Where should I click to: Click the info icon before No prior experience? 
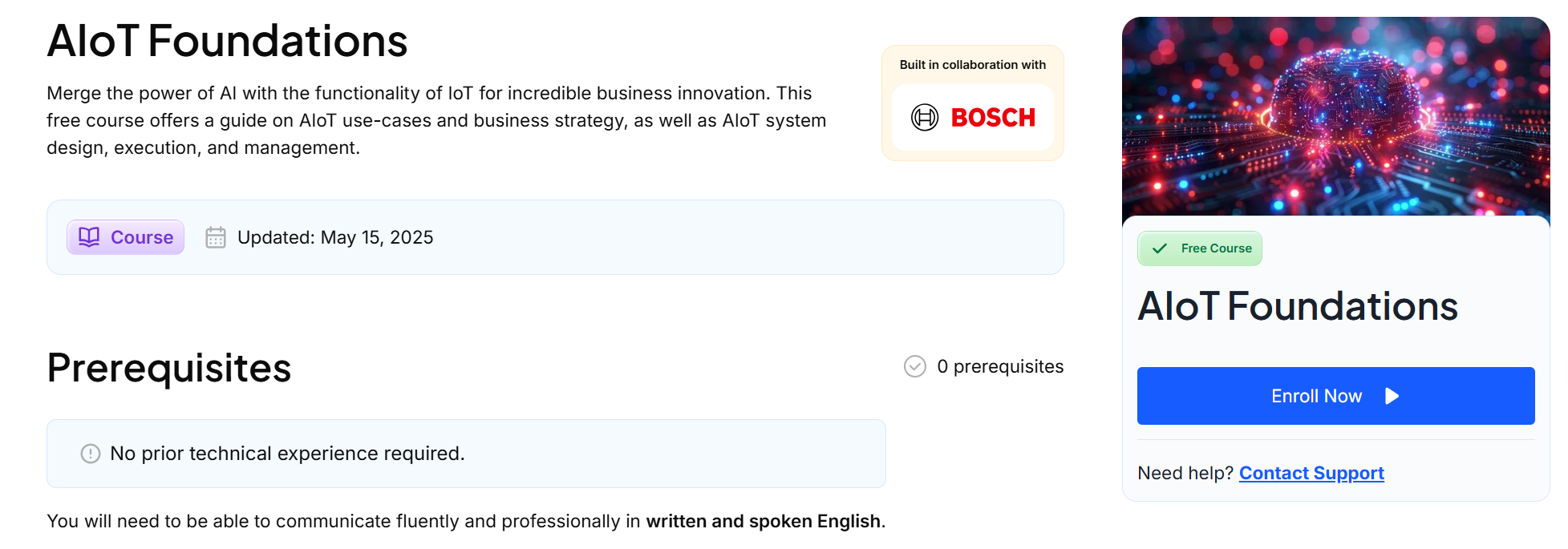coord(91,454)
